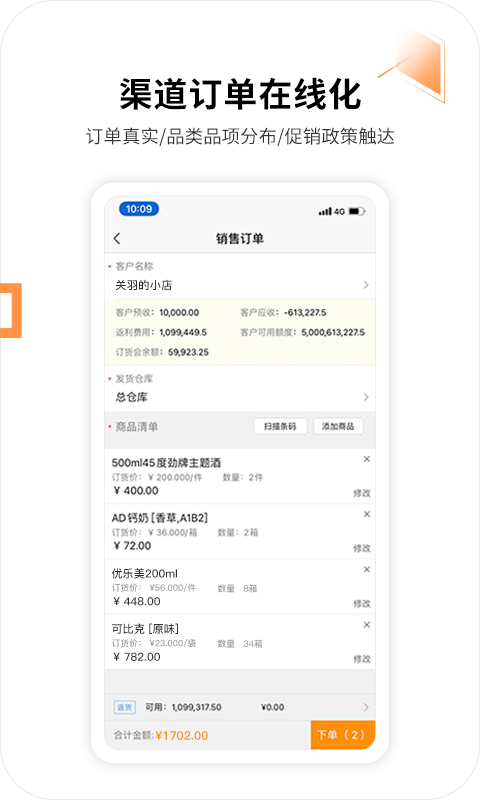Viewport: 480px width, 800px height.
Task: Tap the back arrow beside 销售订单
Action: coord(117,238)
